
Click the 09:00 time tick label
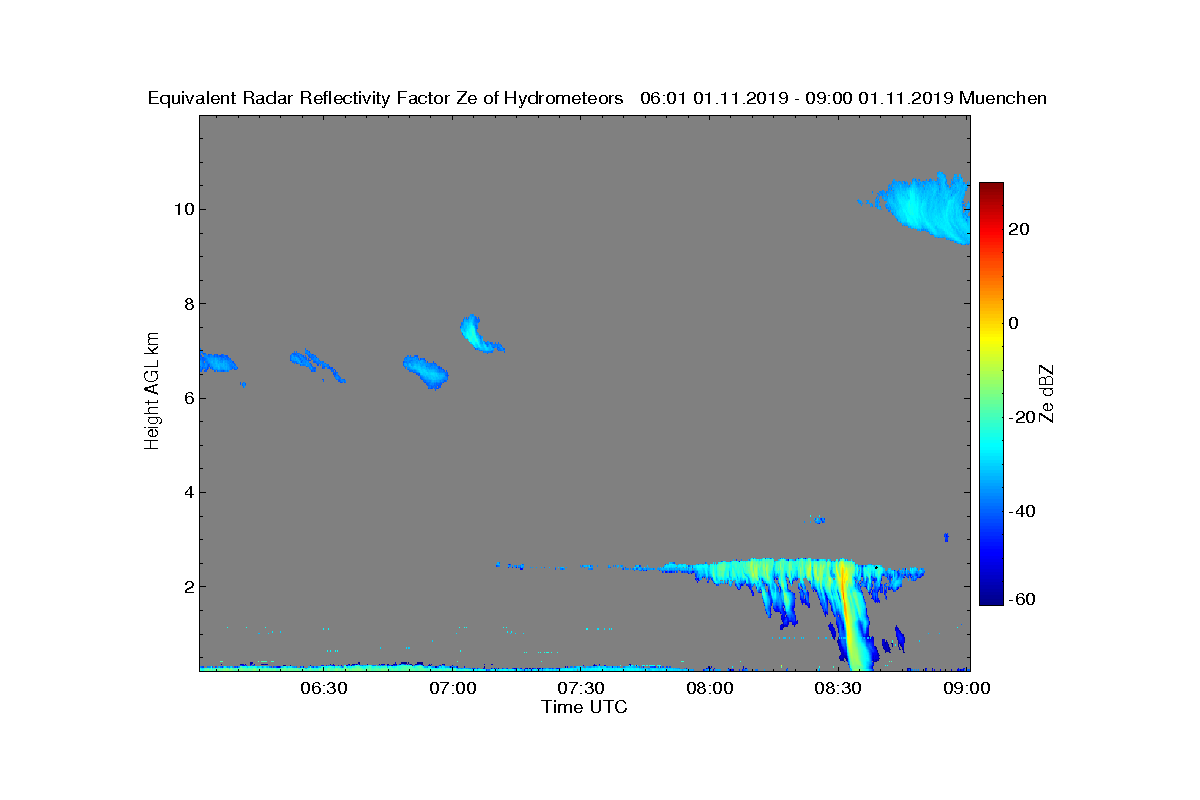click(968, 688)
